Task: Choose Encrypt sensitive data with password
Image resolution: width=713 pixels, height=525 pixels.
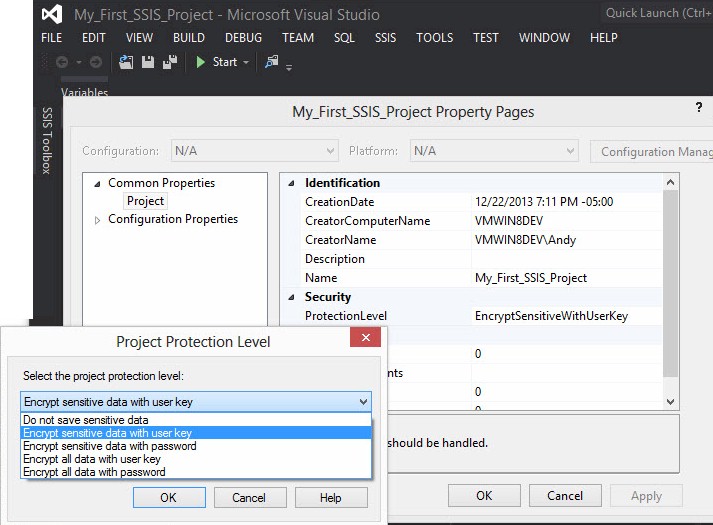Action: (196, 446)
